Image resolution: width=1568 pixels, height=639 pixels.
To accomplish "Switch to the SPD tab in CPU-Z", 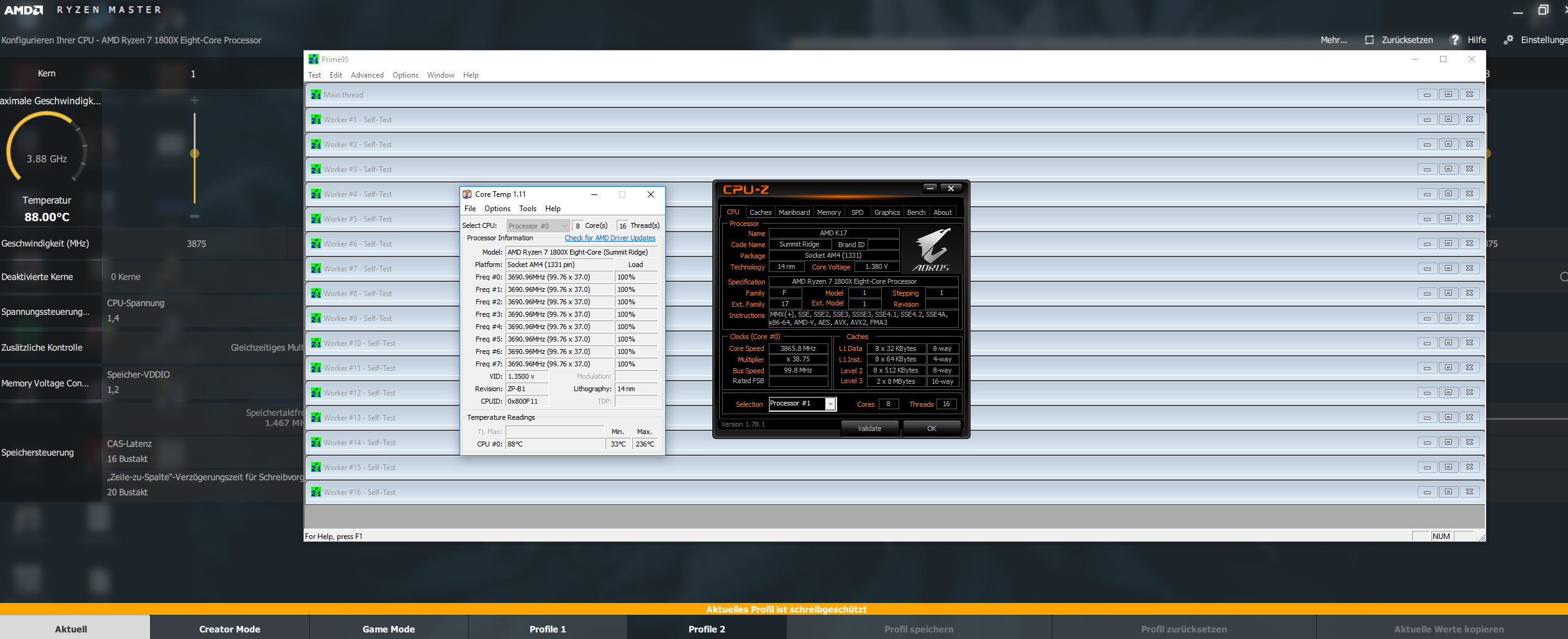I will (x=857, y=212).
